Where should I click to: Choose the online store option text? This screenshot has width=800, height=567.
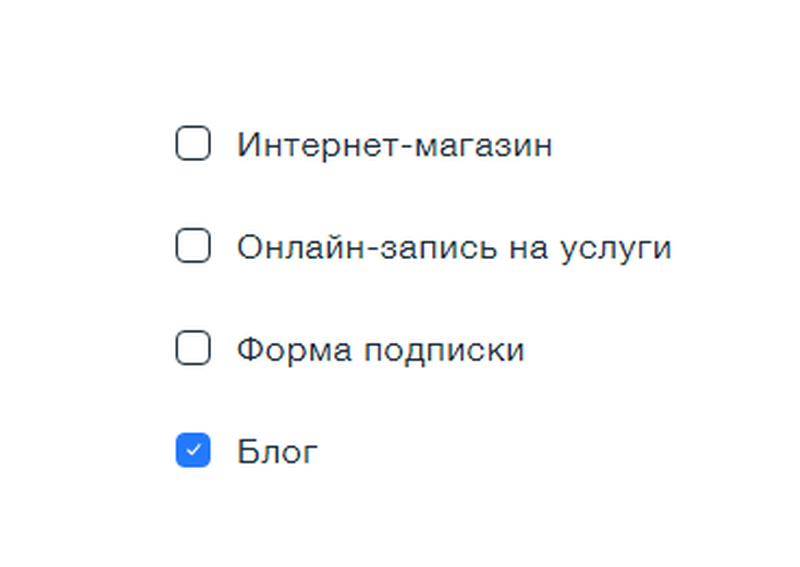pyautogui.click(x=394, y=145)
